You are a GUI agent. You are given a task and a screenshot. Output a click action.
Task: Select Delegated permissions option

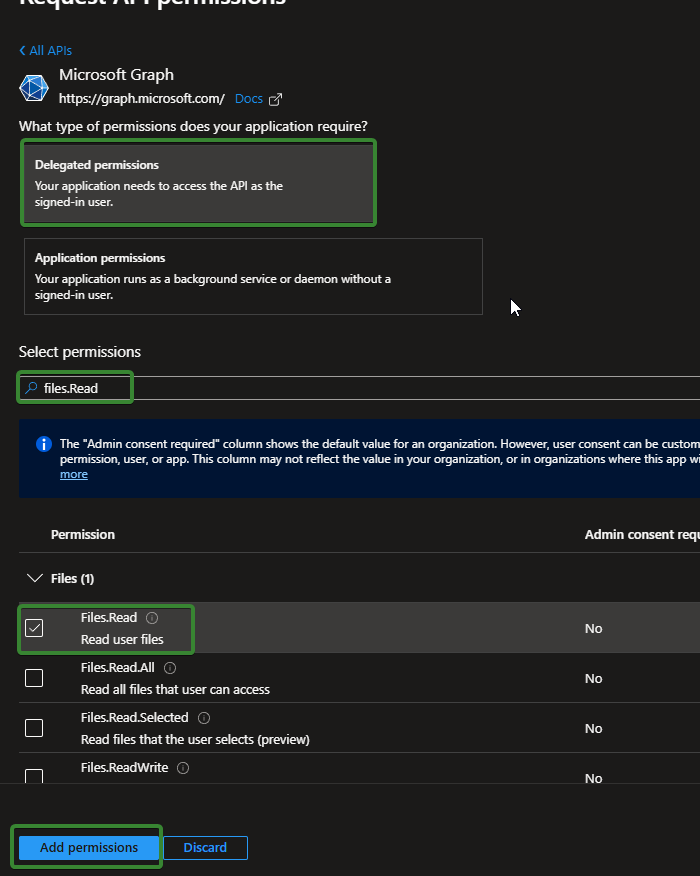(198, 183)
